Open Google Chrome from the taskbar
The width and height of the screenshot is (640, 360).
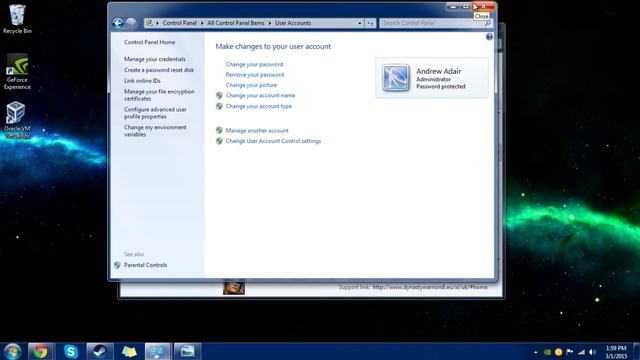(40, 351)
